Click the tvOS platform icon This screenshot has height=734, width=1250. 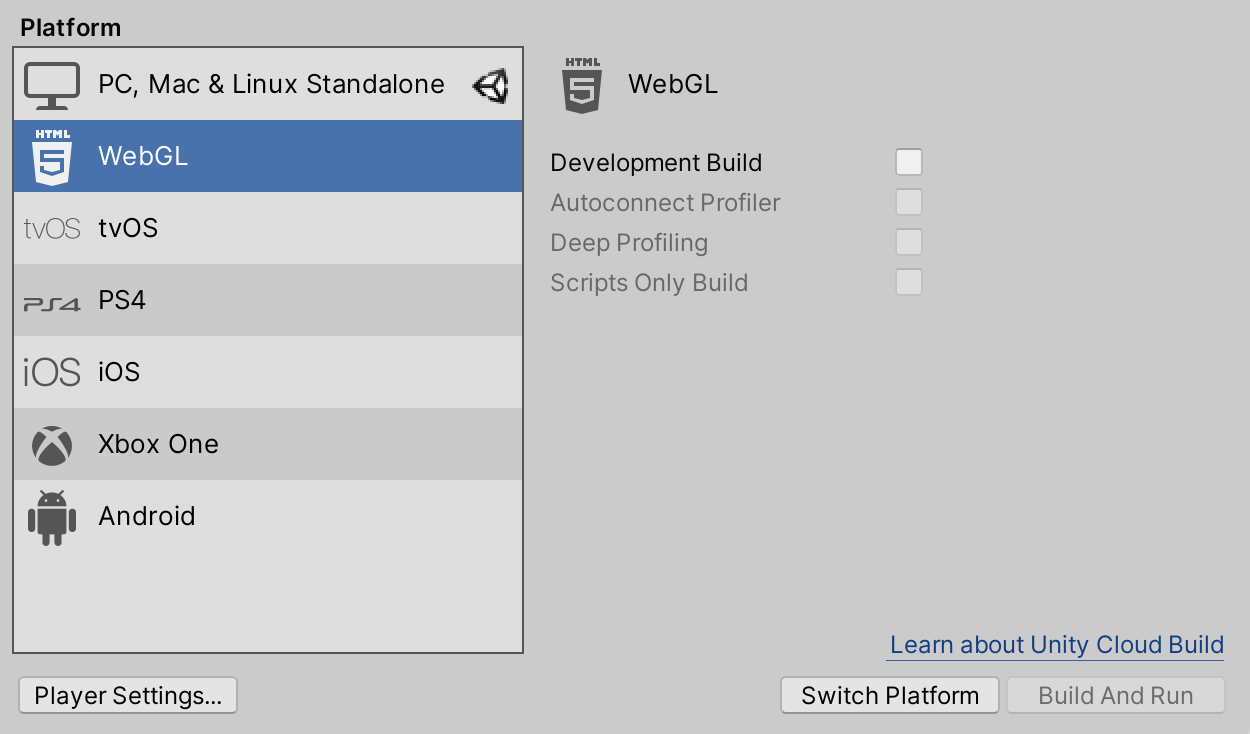tap(52, 228)
